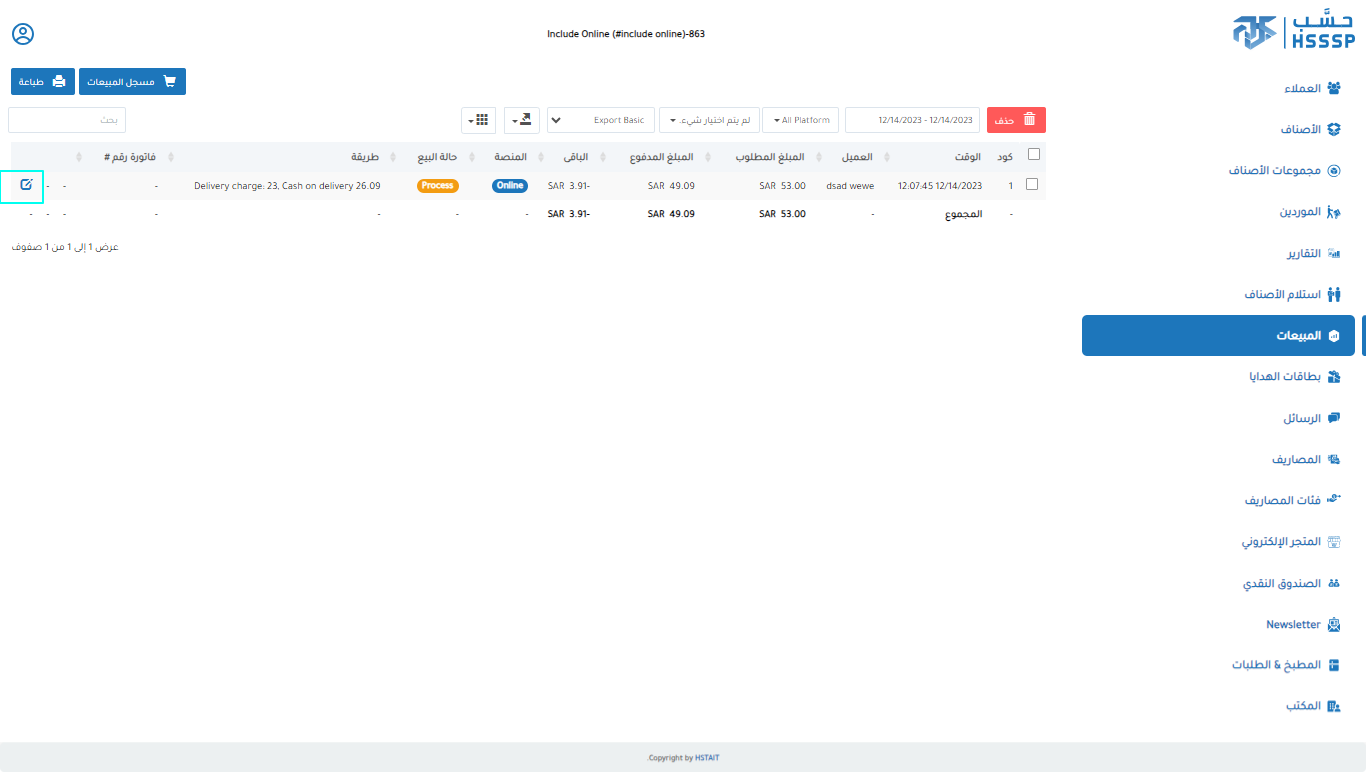Screen dimensions: 1366x773
Task: Check the checkbox for sale row 1
Action: pos(1032,184)
